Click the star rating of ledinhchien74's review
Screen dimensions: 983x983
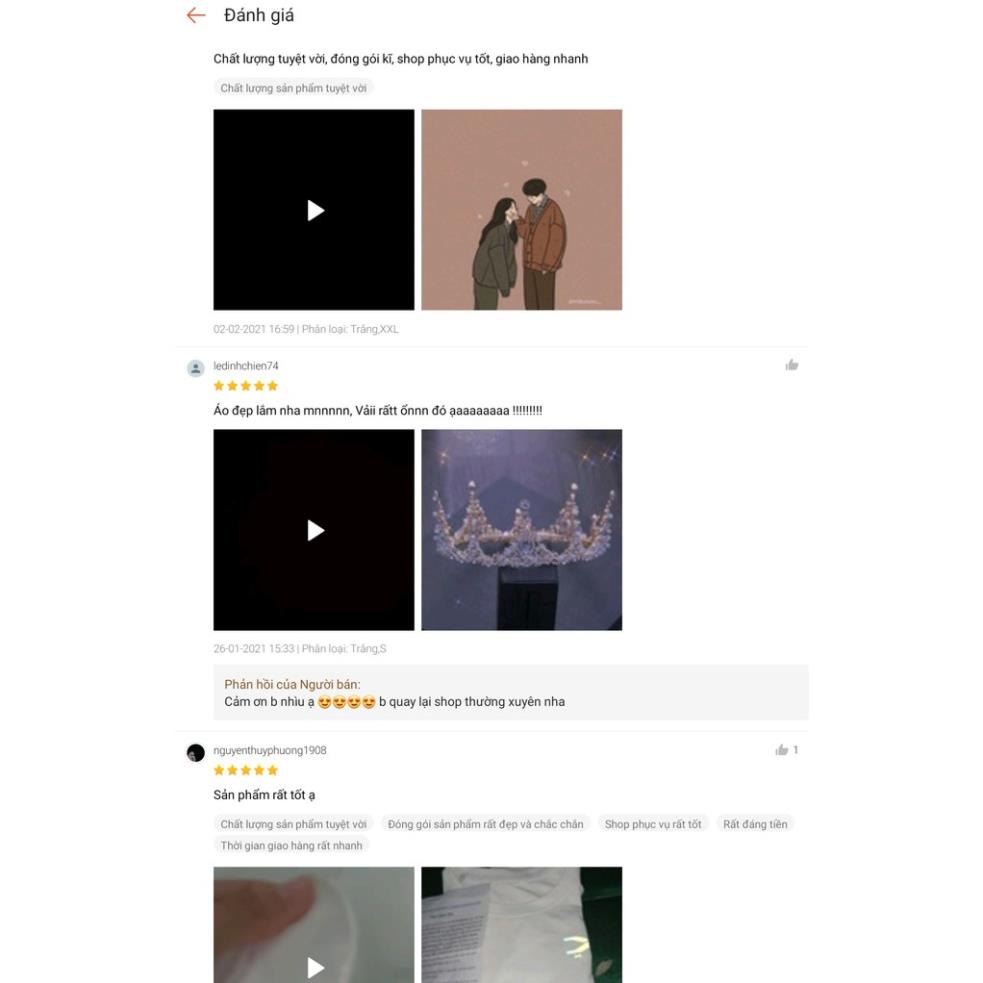(x=246, y=386)
